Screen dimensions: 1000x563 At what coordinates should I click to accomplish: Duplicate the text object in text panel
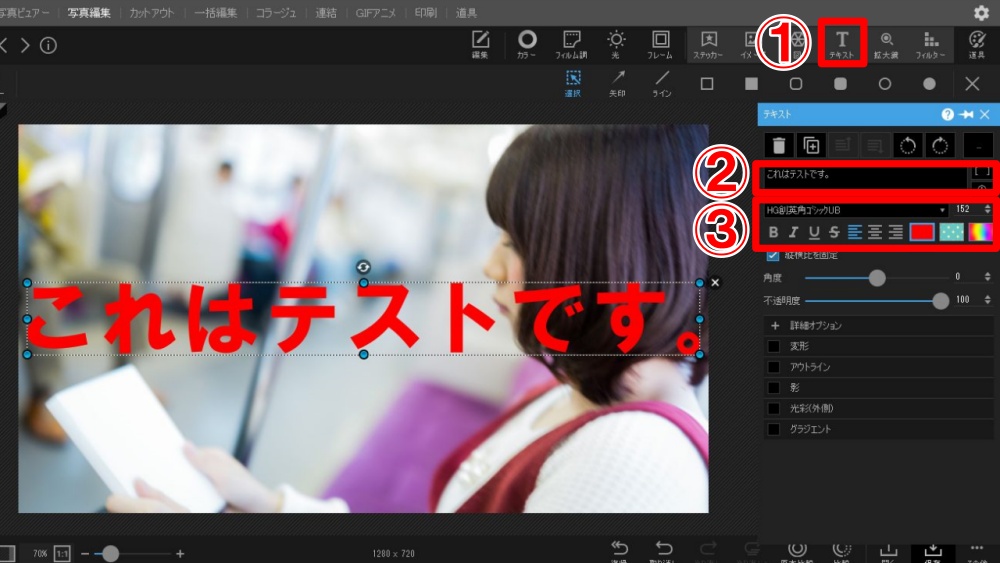point(811,145)
